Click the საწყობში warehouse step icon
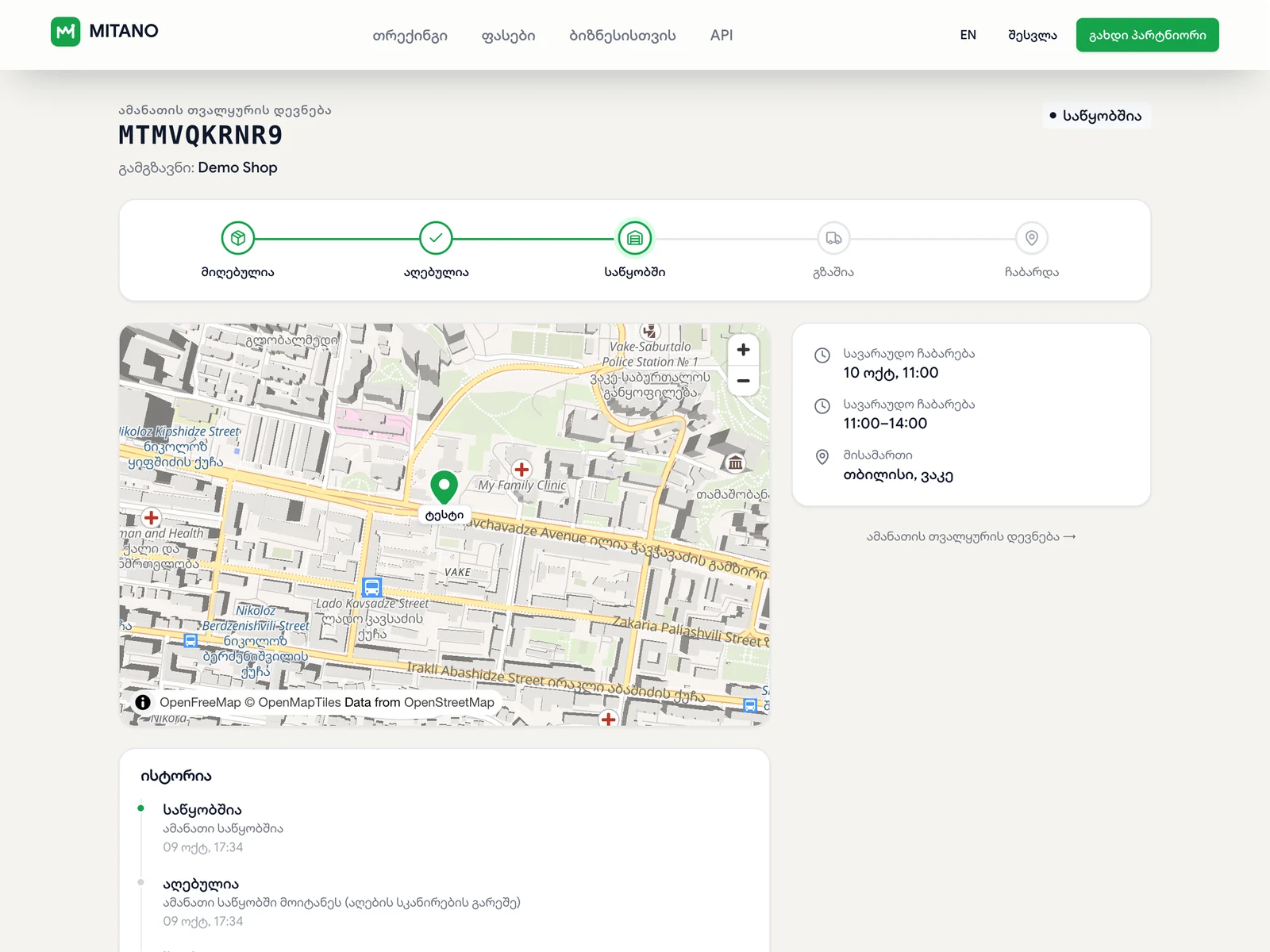The height and width of the screenshot is (952, 1270). pos(635,238)
